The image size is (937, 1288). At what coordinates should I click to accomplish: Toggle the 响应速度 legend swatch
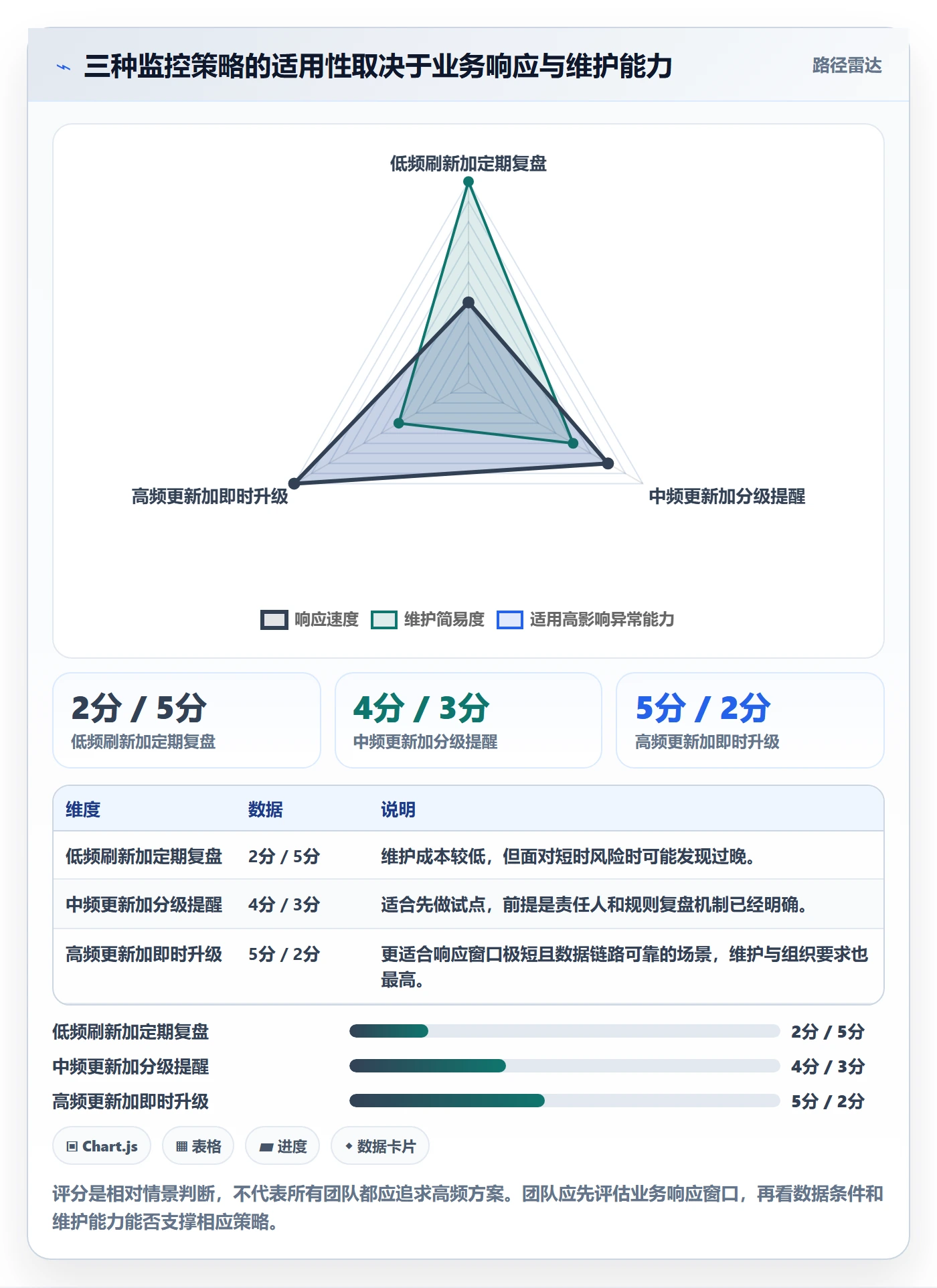[274, 620]
